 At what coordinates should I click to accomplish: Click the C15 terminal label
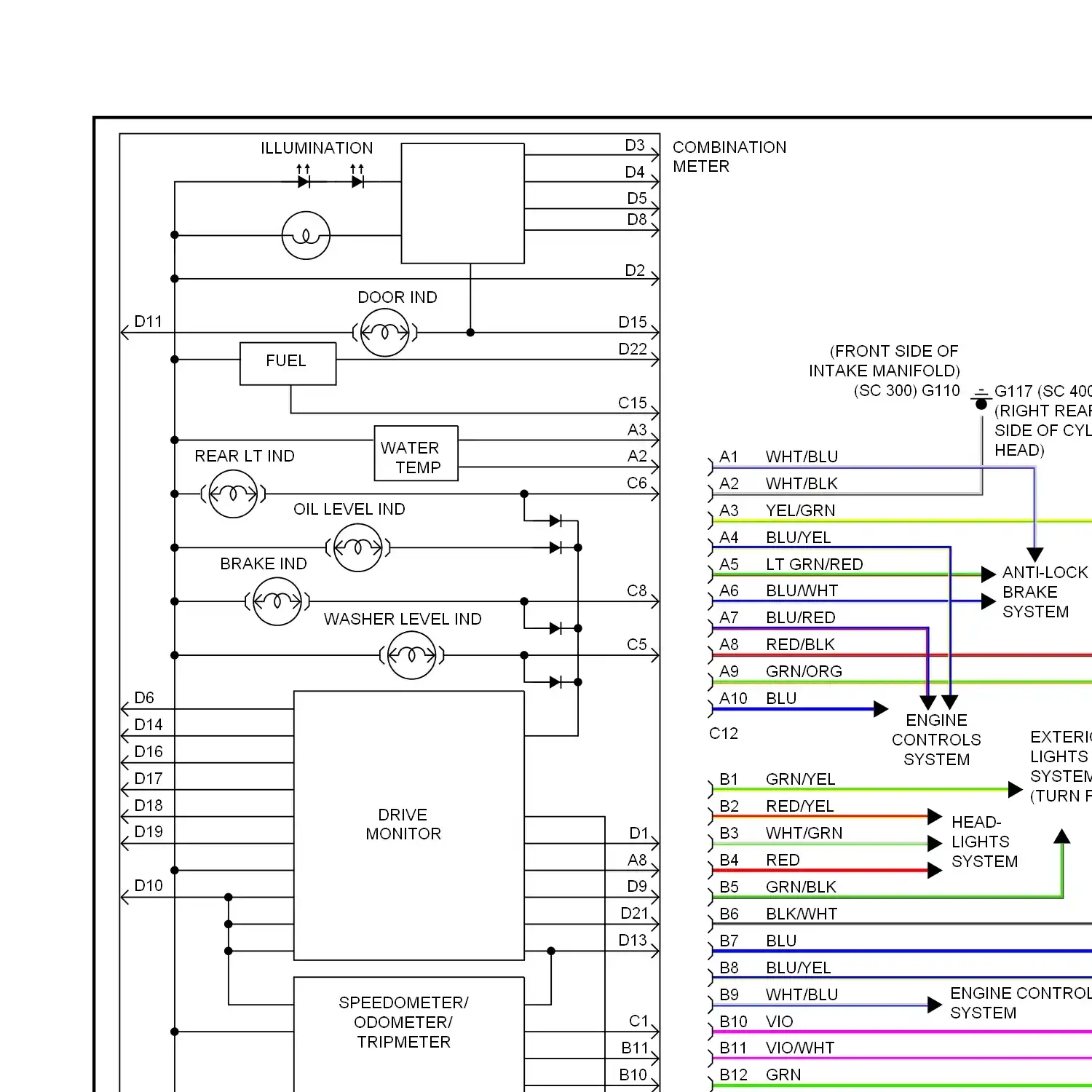click(x=633, y=403)
